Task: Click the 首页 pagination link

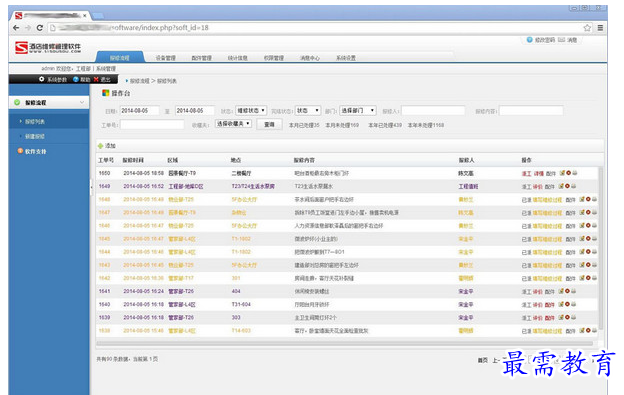Action: (x=483, y=360)
